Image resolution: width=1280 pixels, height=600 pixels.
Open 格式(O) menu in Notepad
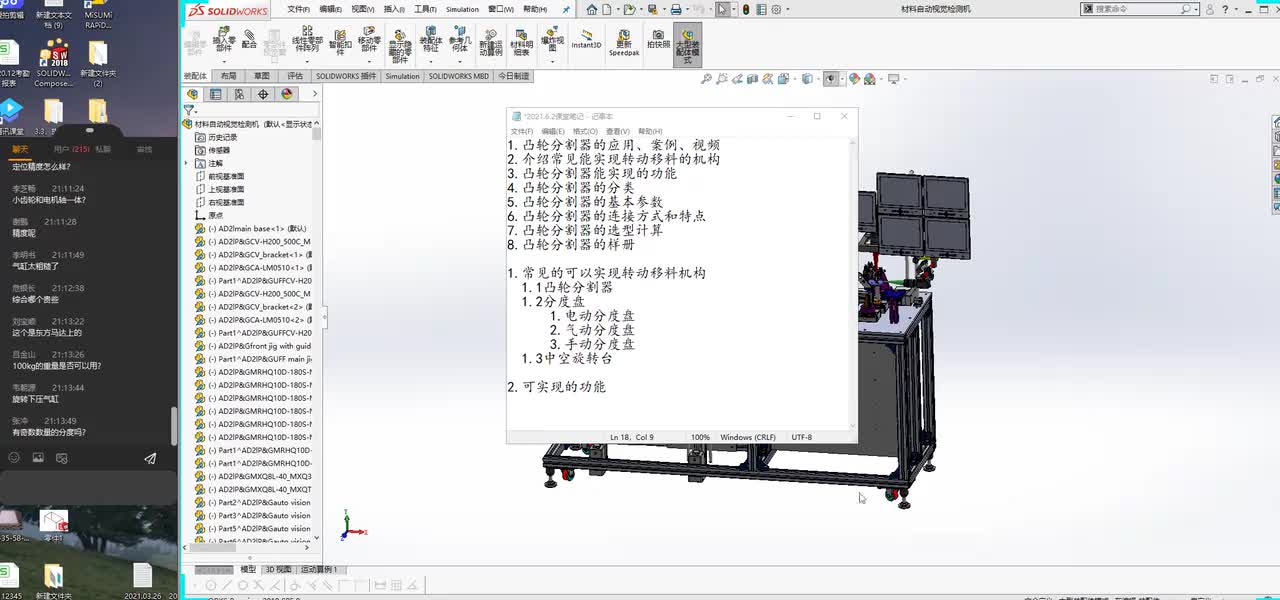(x=585, y=131)
